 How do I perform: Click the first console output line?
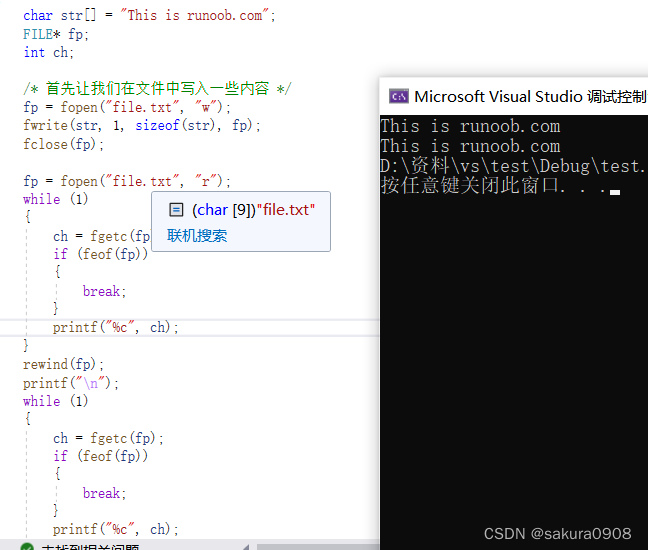pos(470,126)
